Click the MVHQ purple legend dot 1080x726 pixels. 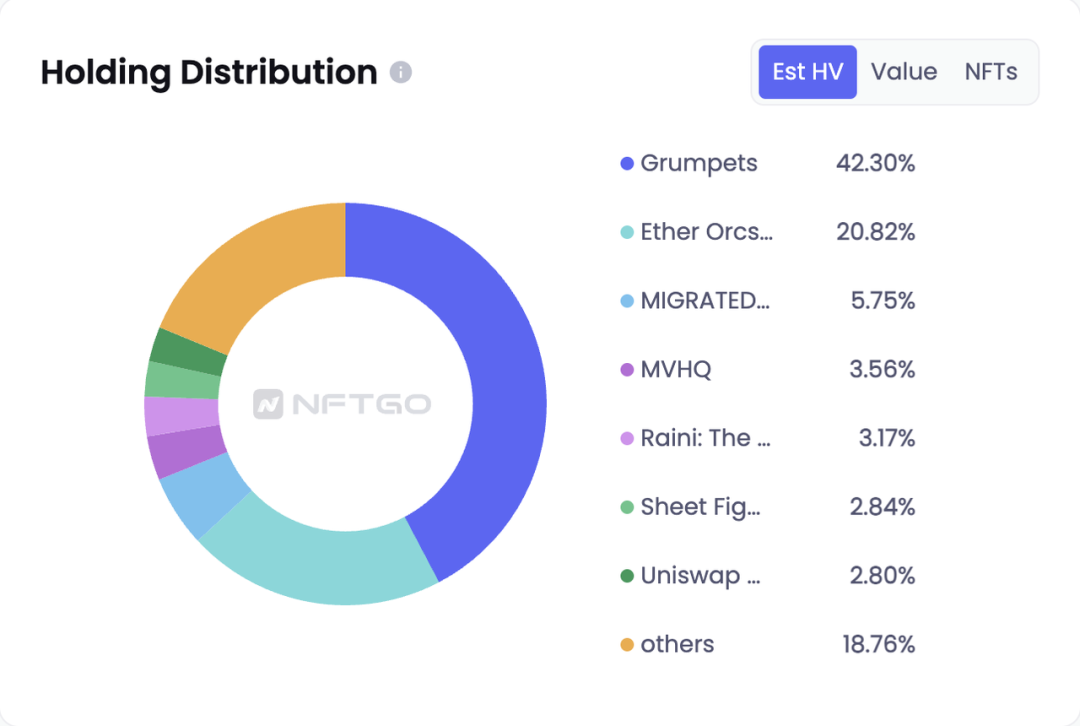[x=627, y=369]
